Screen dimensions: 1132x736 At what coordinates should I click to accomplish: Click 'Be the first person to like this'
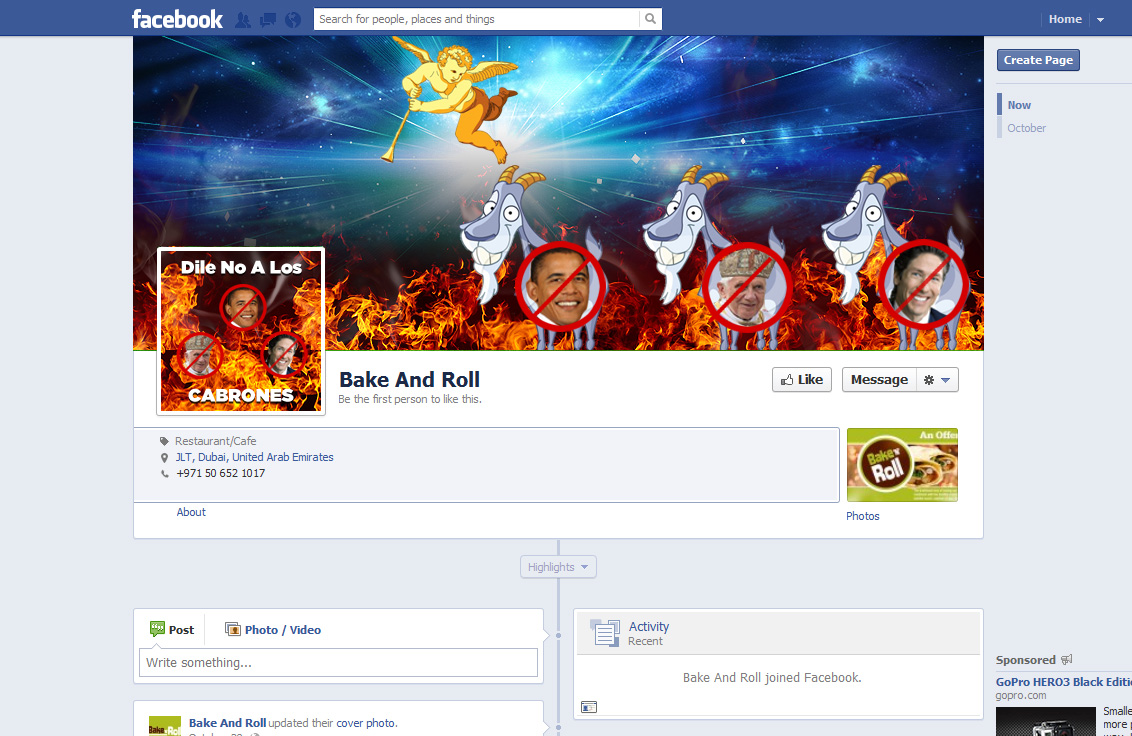tap(409, 399)
